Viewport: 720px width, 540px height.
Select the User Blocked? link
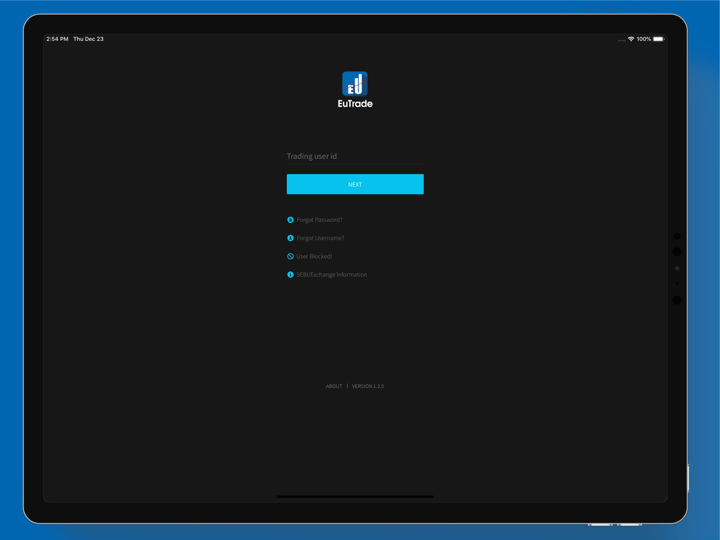point(314,256)
